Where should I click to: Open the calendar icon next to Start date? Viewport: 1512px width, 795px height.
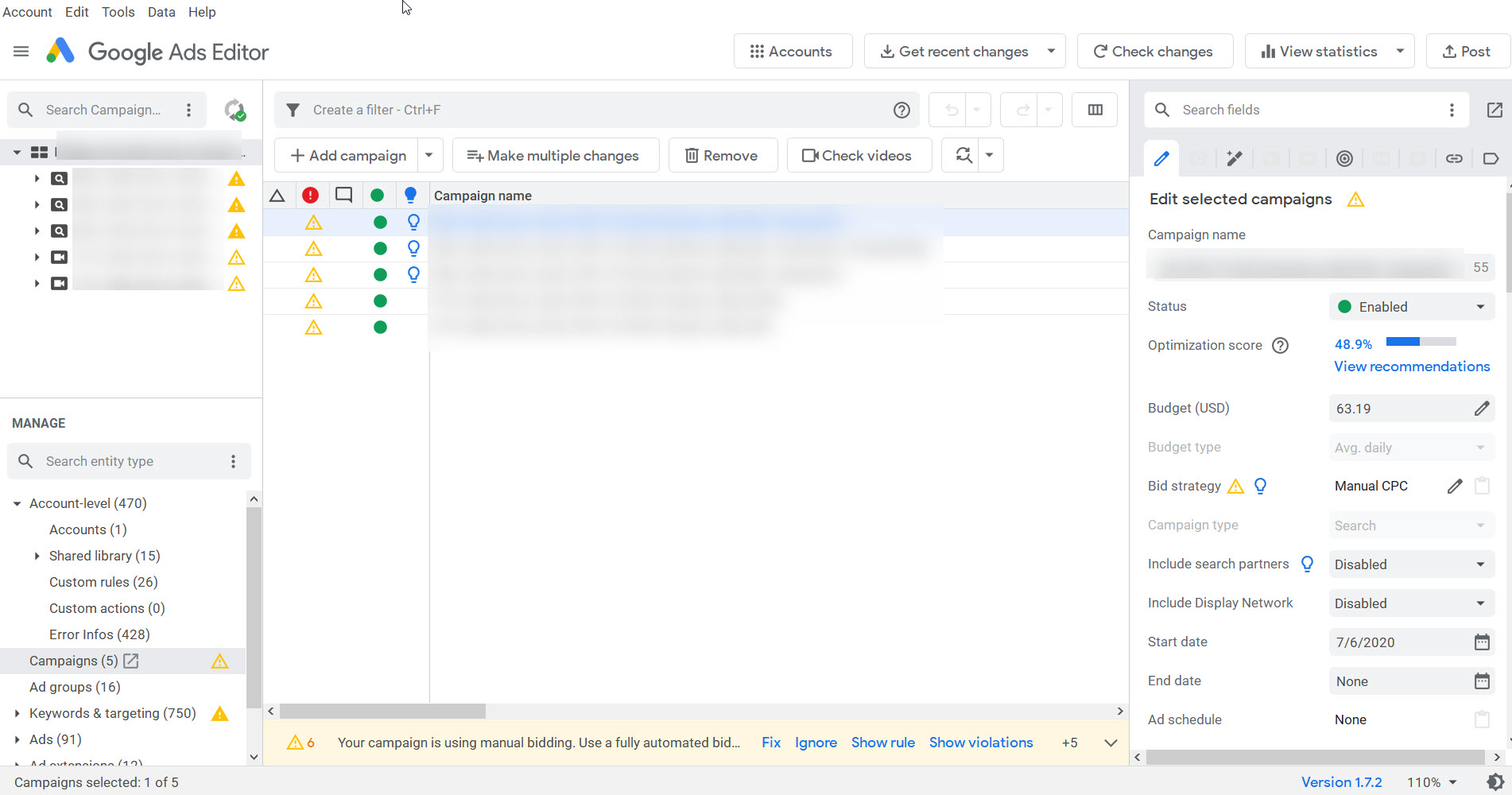tap(1481, 642)
